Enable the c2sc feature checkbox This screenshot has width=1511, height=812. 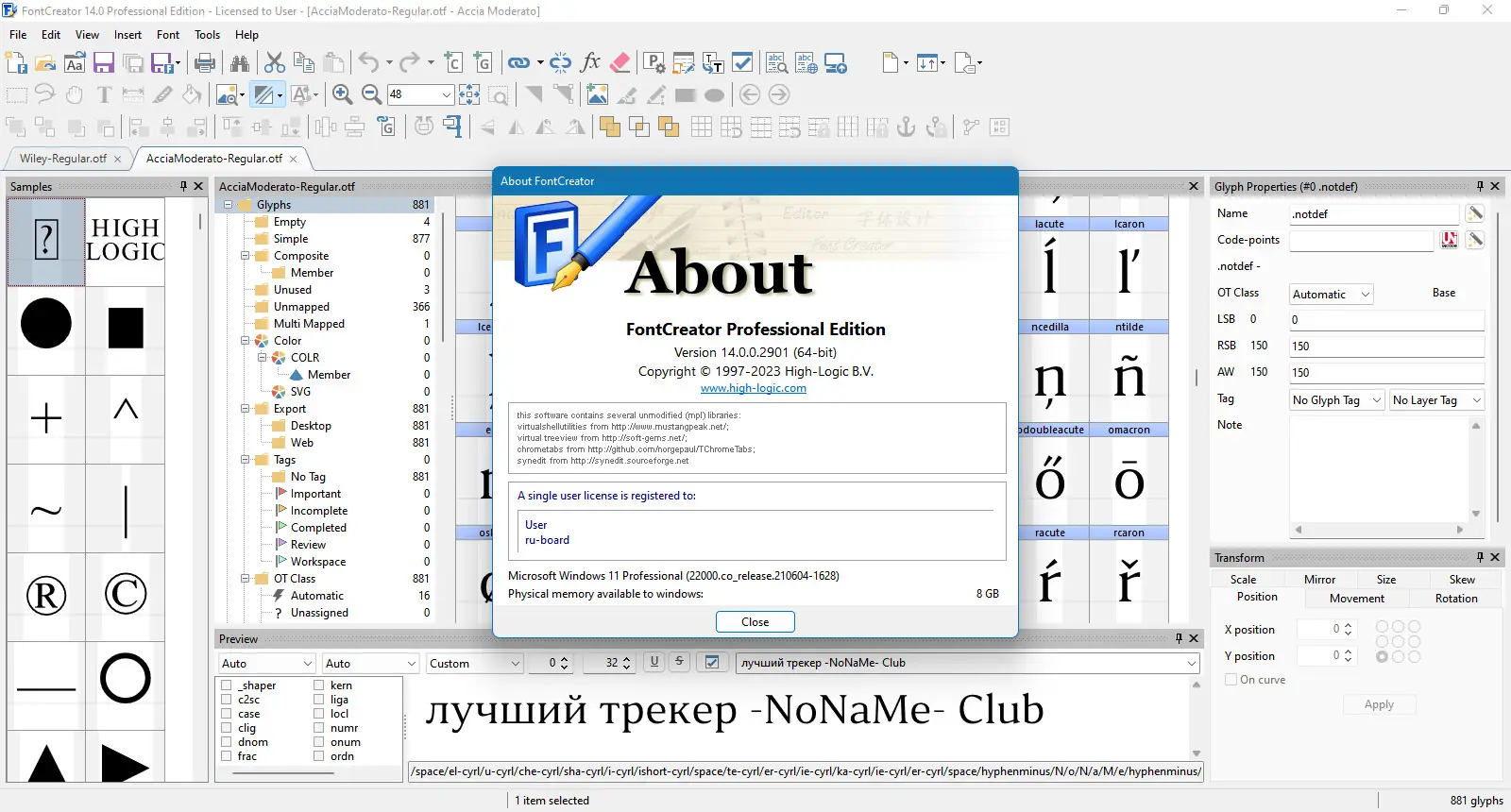point(227,700)
